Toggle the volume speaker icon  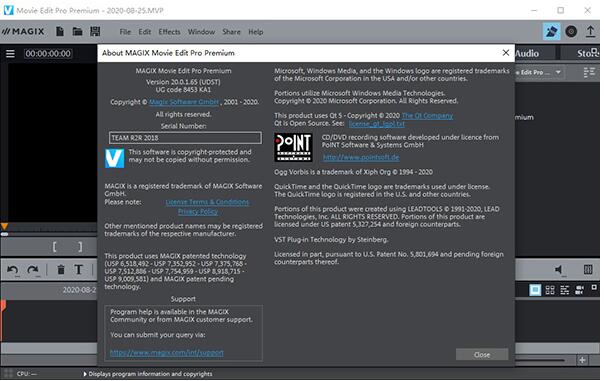559,270
